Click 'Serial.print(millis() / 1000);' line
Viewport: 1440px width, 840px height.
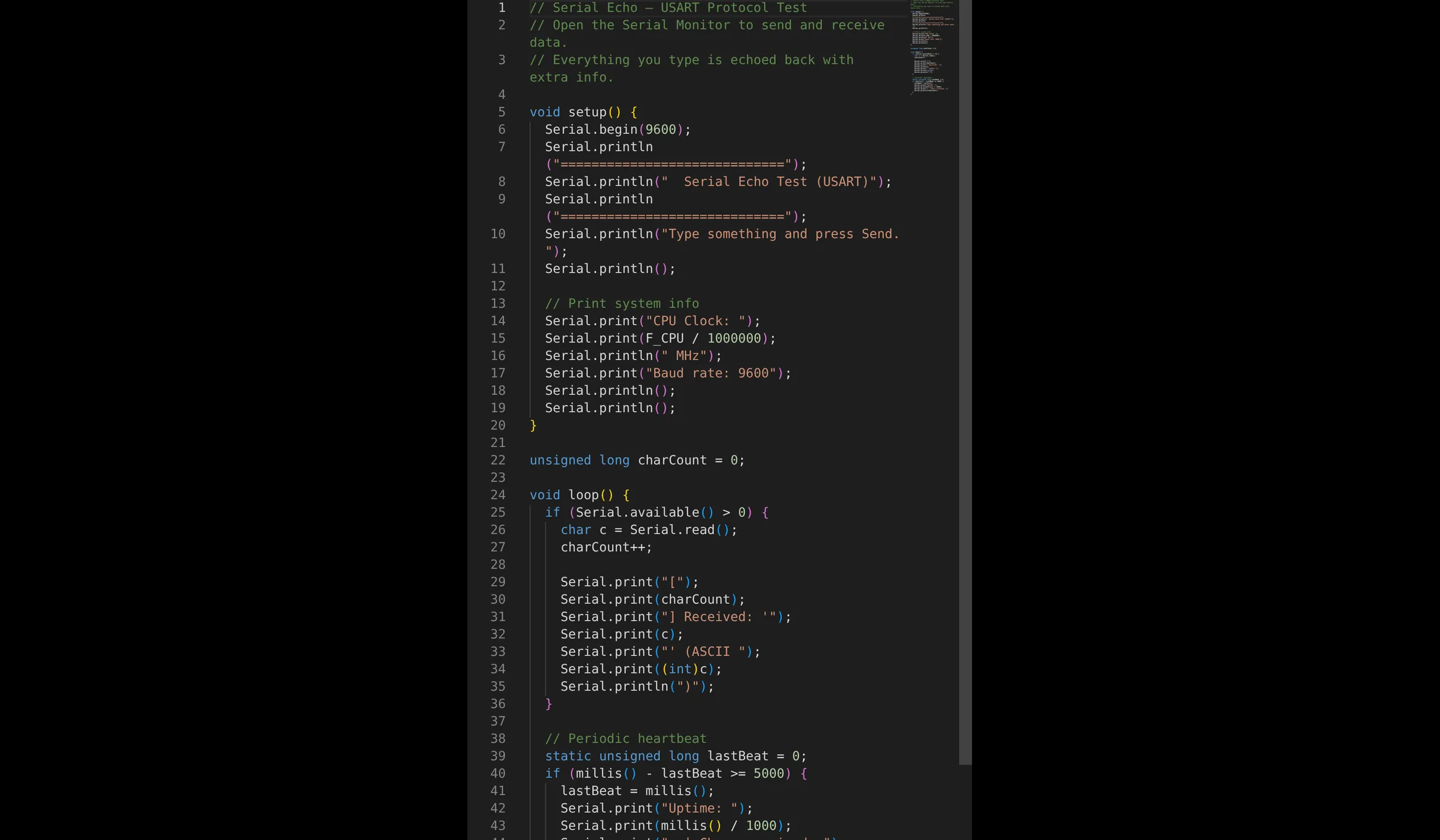[676, 826]
